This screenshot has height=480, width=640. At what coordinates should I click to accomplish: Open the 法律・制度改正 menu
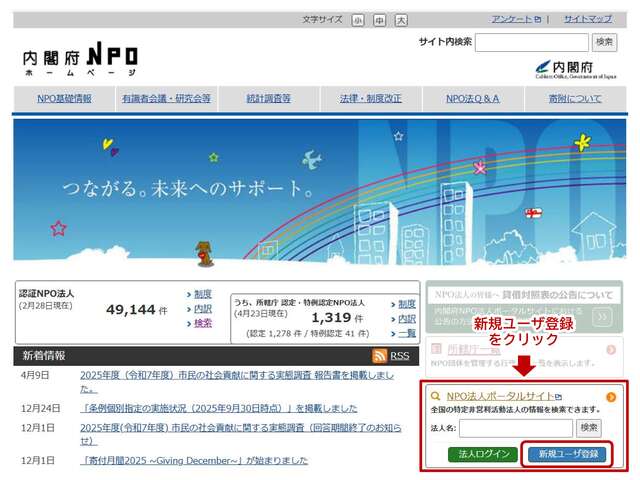371,99
